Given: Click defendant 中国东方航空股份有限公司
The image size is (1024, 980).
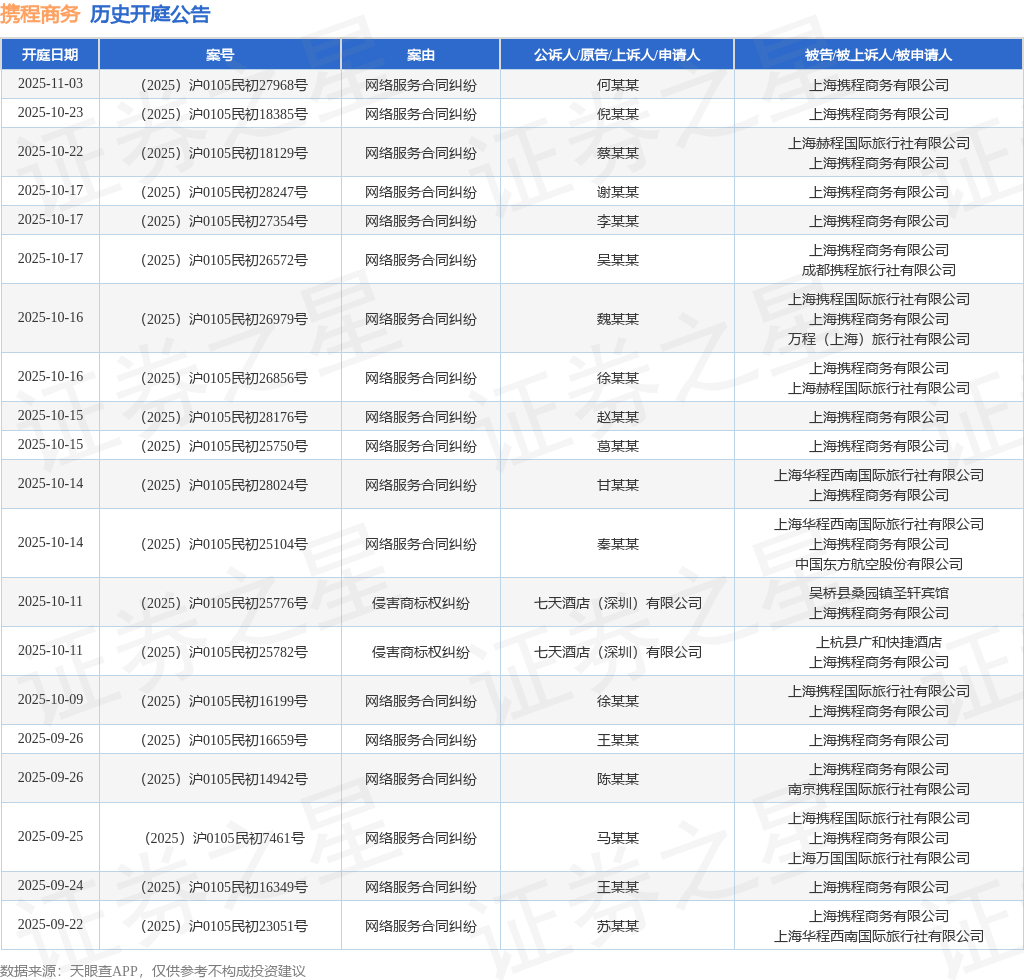Looking at the screenshot, I should coord(878,565).
